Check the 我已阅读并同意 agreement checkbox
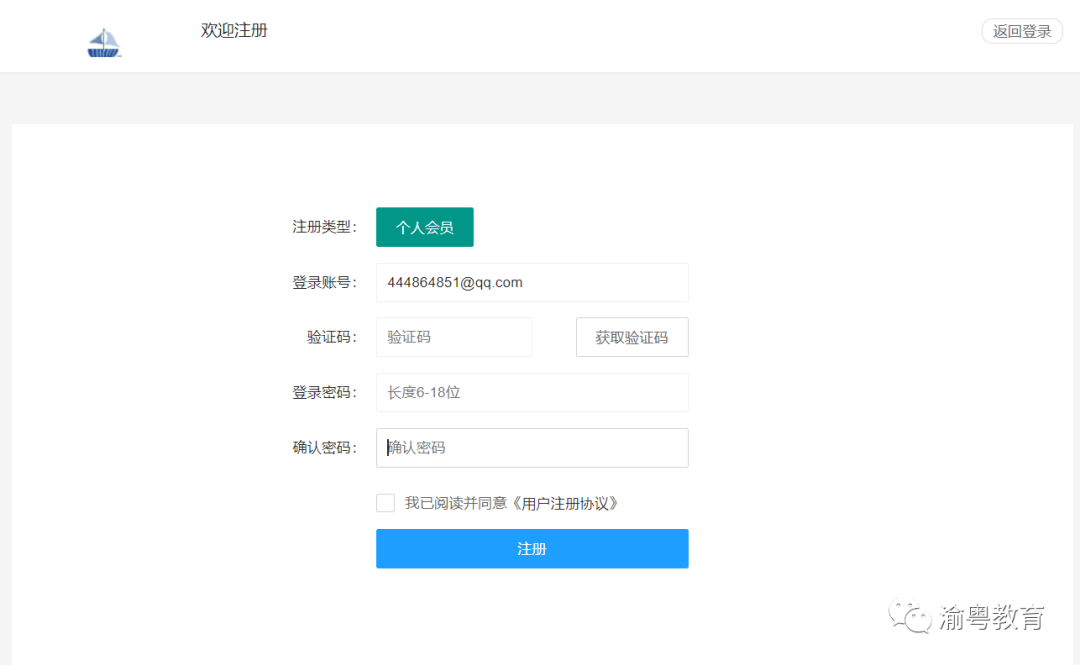This screenshot has width=1080, height=665. [386, 502]
